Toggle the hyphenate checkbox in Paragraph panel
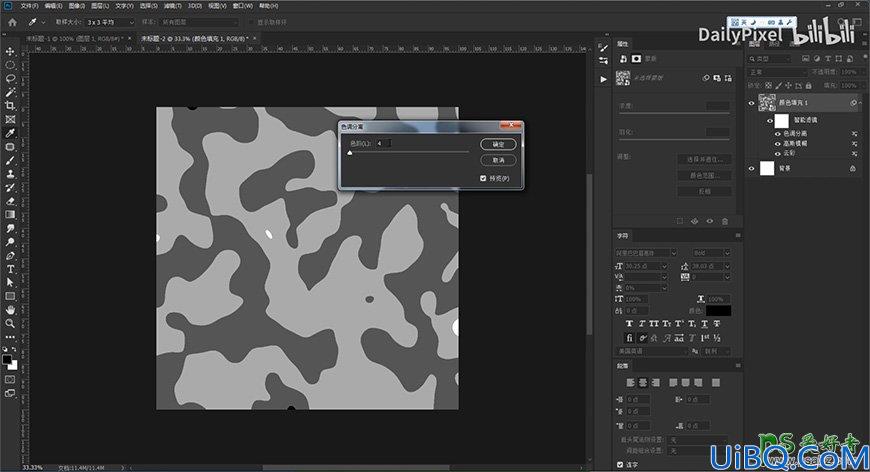Screen dimensions: 870x472 click(620, 465)
